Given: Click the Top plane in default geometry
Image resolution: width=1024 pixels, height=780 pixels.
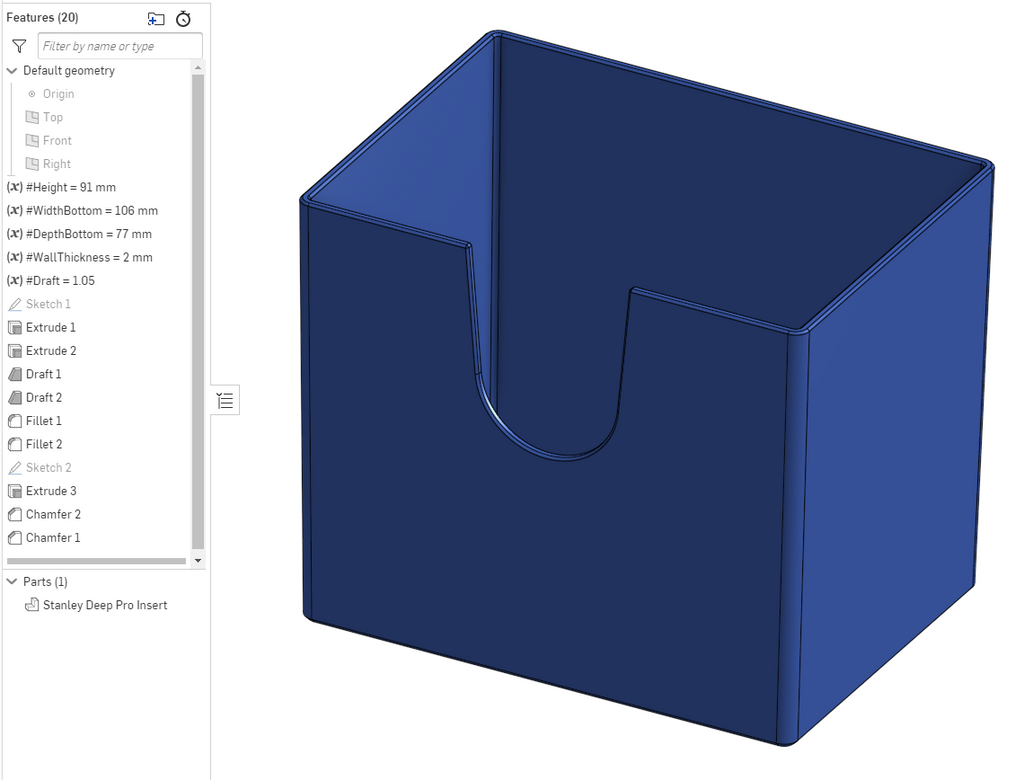Looking at the screenshot, I should (x=52, y=118).
